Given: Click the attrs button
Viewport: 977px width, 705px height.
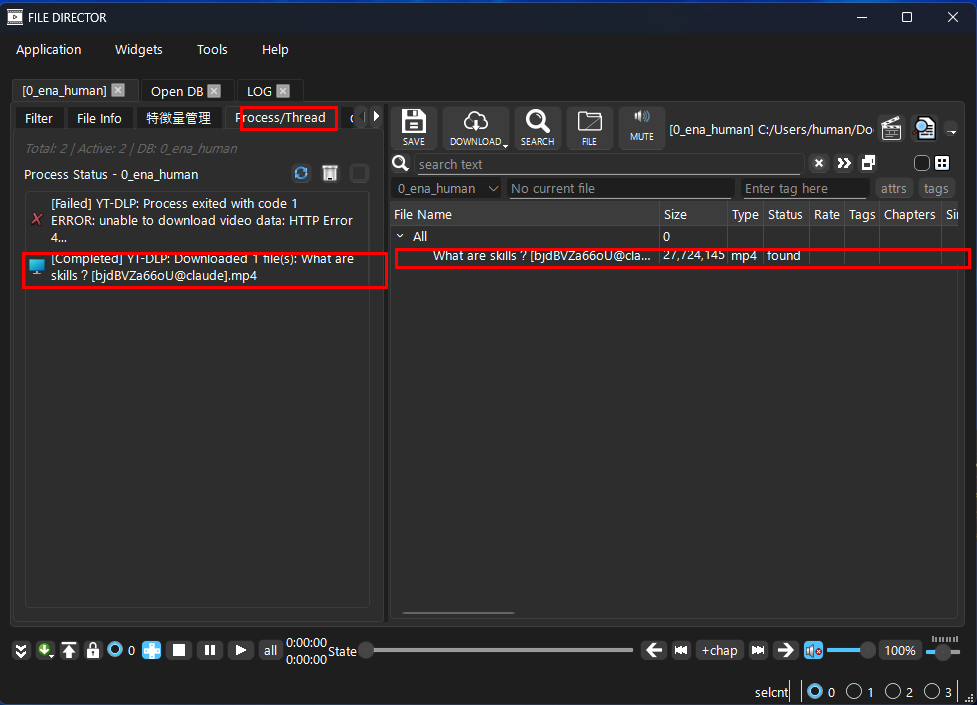Looking at the screenshot, I should pyautogui.click(x=893, y=188).
